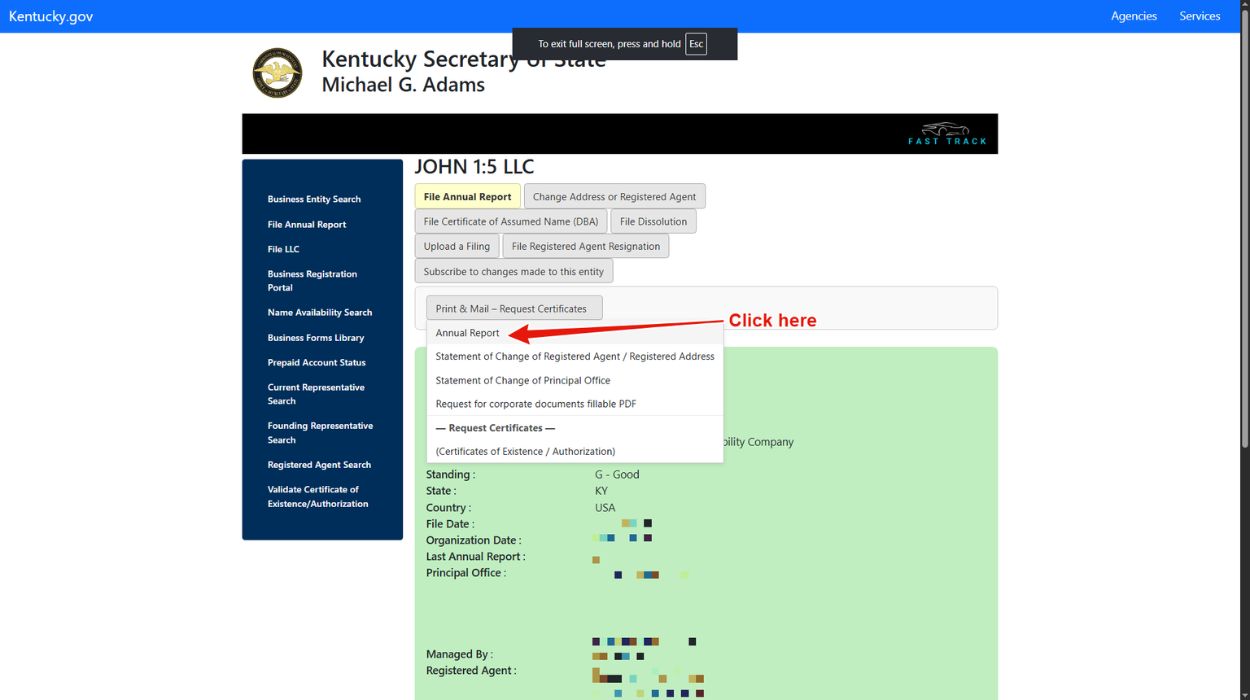Open File Certificate of Assumed Name (DBA)

[x=511, y=222]
